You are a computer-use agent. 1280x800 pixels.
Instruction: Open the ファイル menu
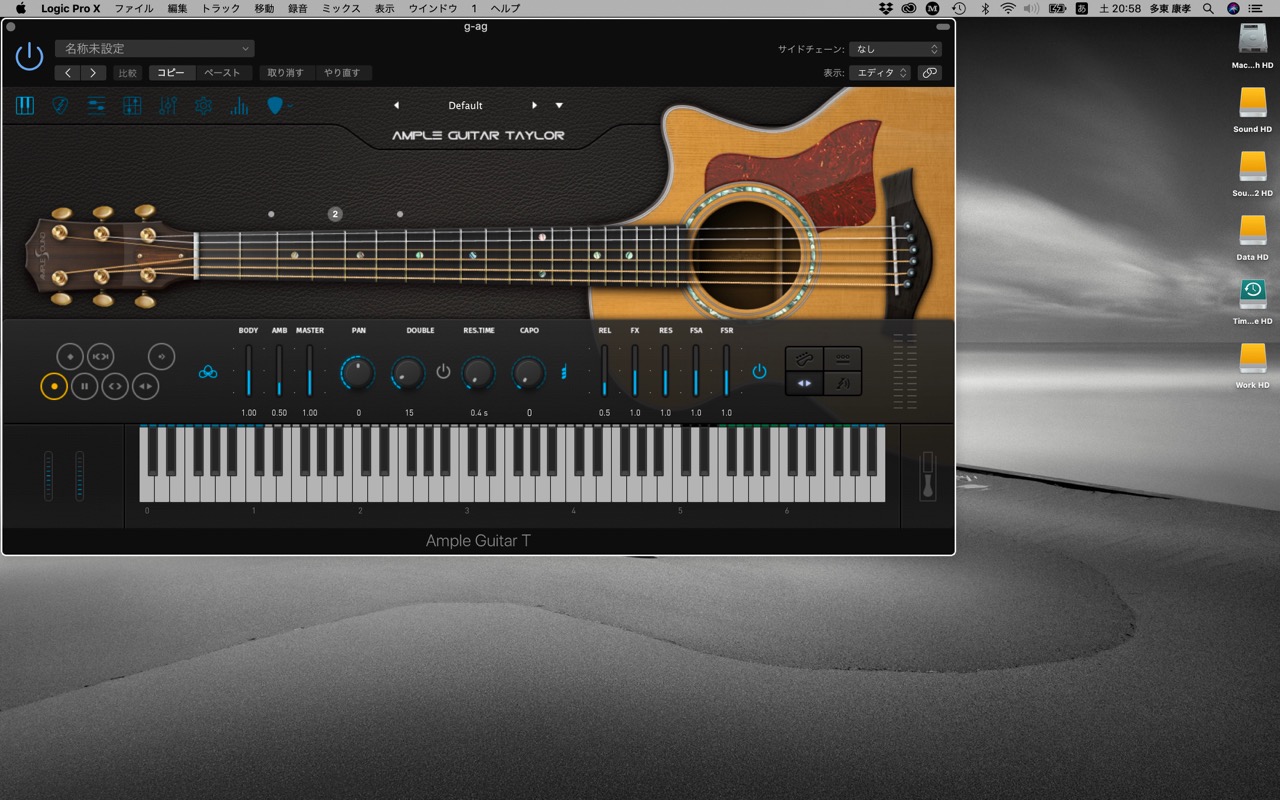134,8
